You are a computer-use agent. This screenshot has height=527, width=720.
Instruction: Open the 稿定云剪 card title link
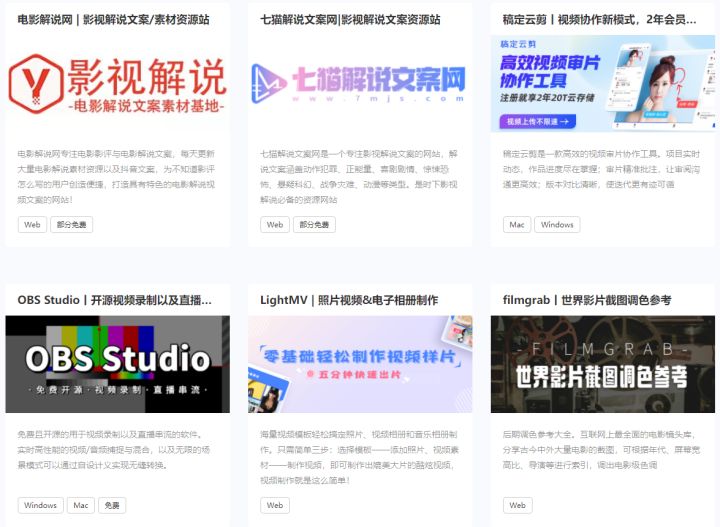(600, 20)
